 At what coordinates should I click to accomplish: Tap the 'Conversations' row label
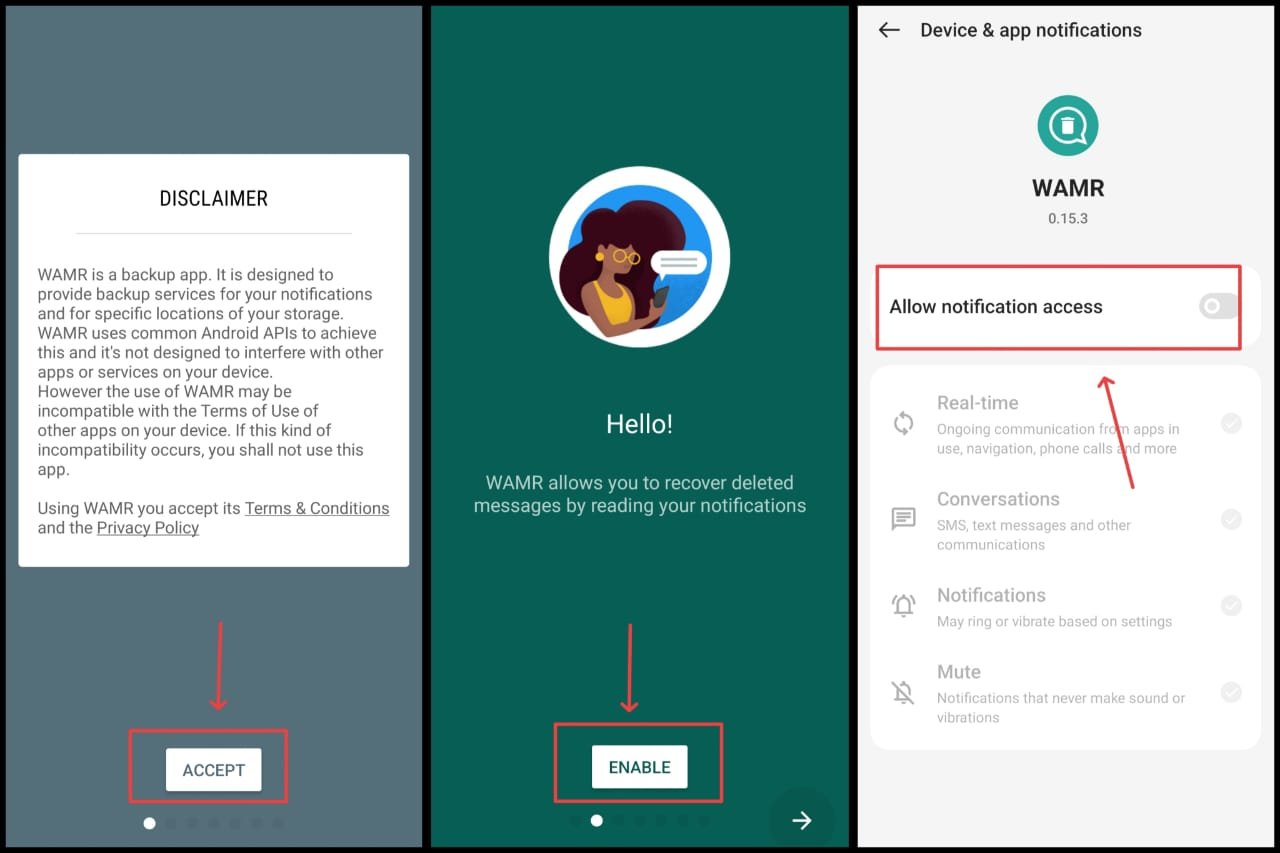998,499
